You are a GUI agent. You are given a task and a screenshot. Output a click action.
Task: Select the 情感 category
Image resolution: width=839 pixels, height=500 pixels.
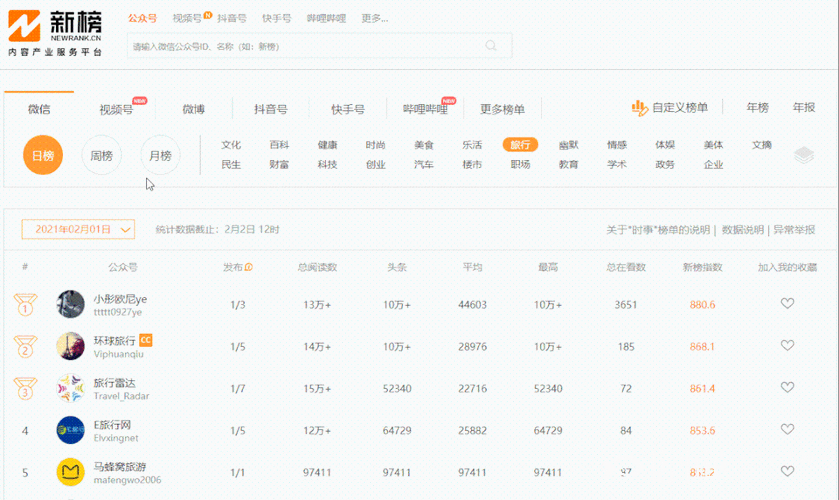617,145
